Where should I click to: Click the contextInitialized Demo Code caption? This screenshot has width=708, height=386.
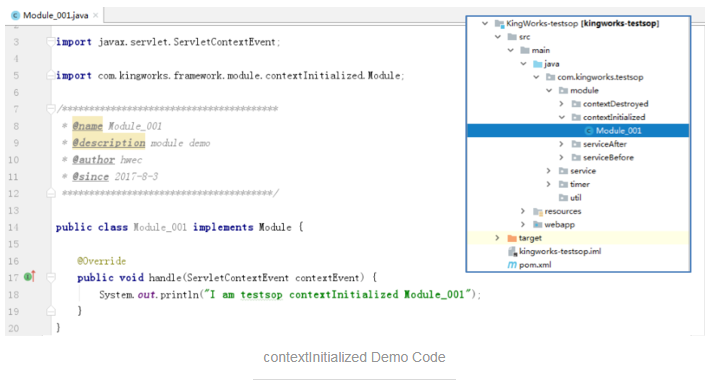pos(354,357)
